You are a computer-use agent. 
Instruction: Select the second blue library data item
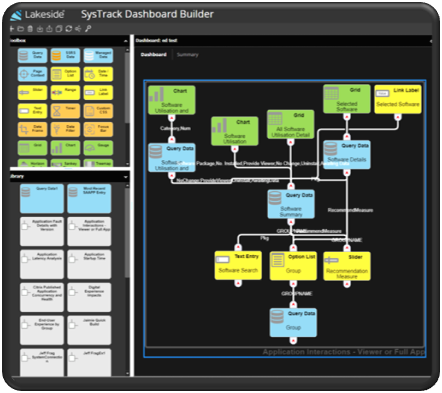point(89,199)
